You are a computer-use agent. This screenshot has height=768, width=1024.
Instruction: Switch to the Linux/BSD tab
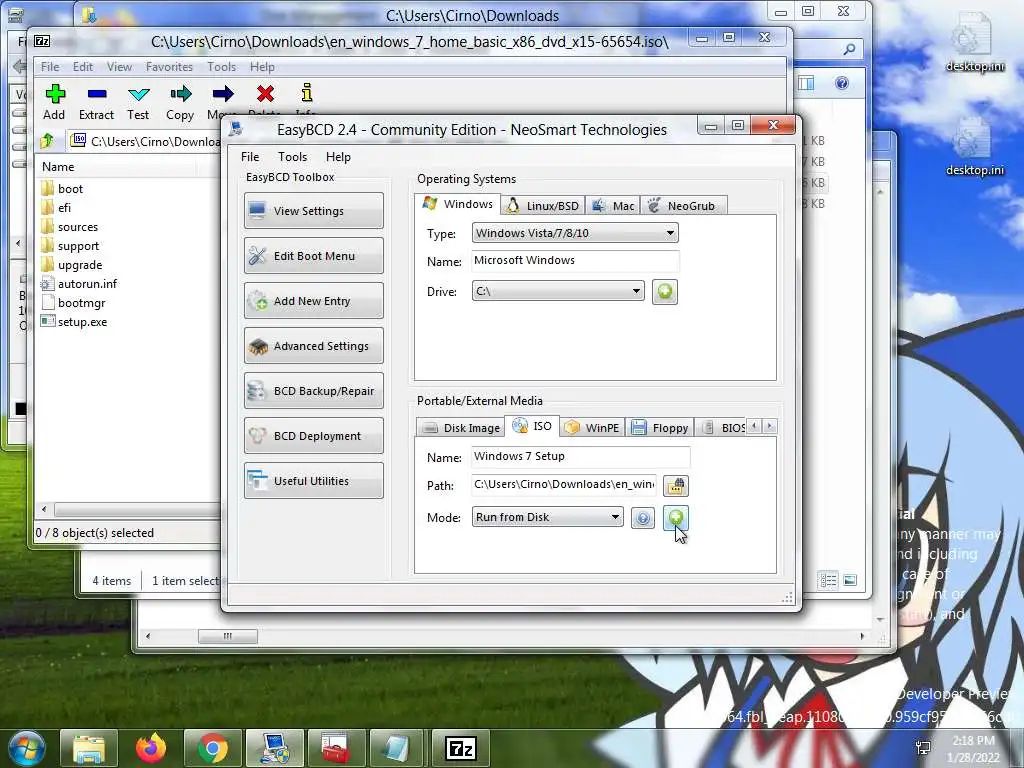point(543,206)
